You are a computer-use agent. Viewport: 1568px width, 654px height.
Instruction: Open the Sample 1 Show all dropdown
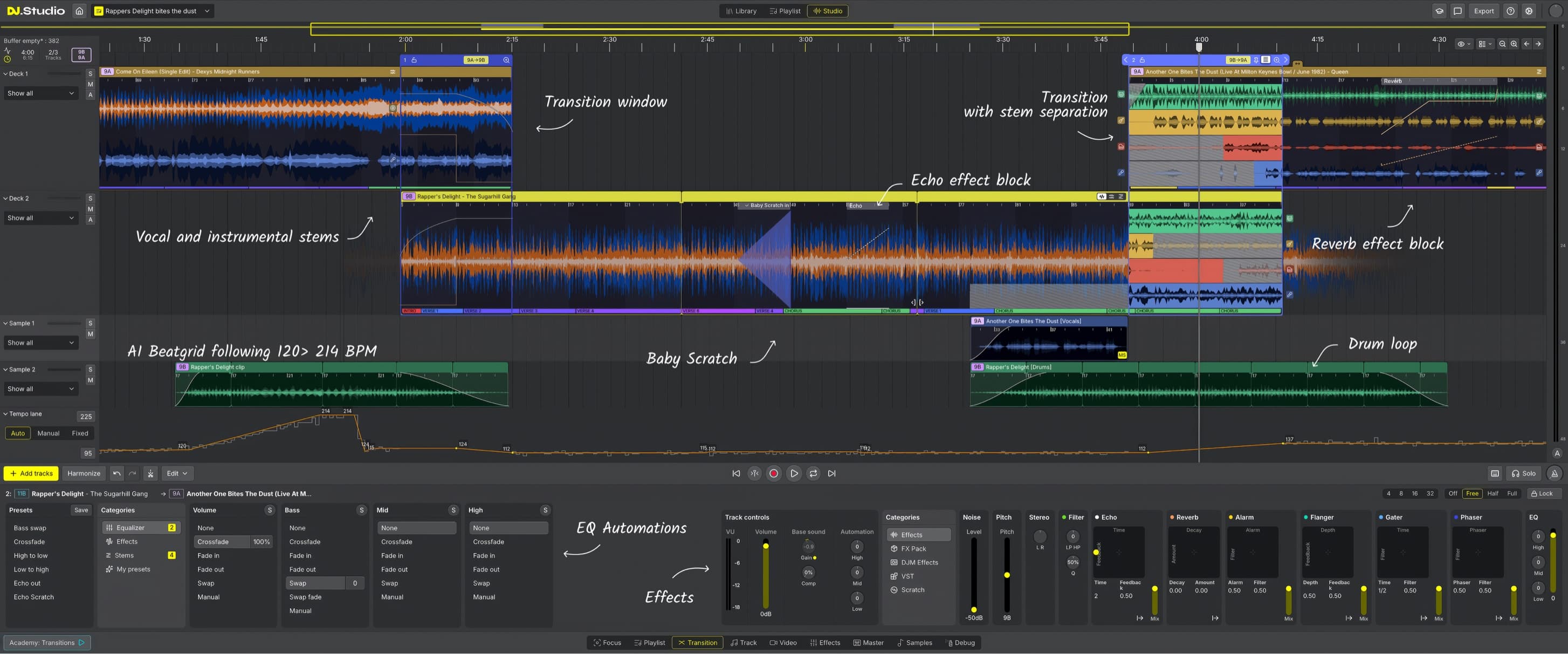coord(41,343)
